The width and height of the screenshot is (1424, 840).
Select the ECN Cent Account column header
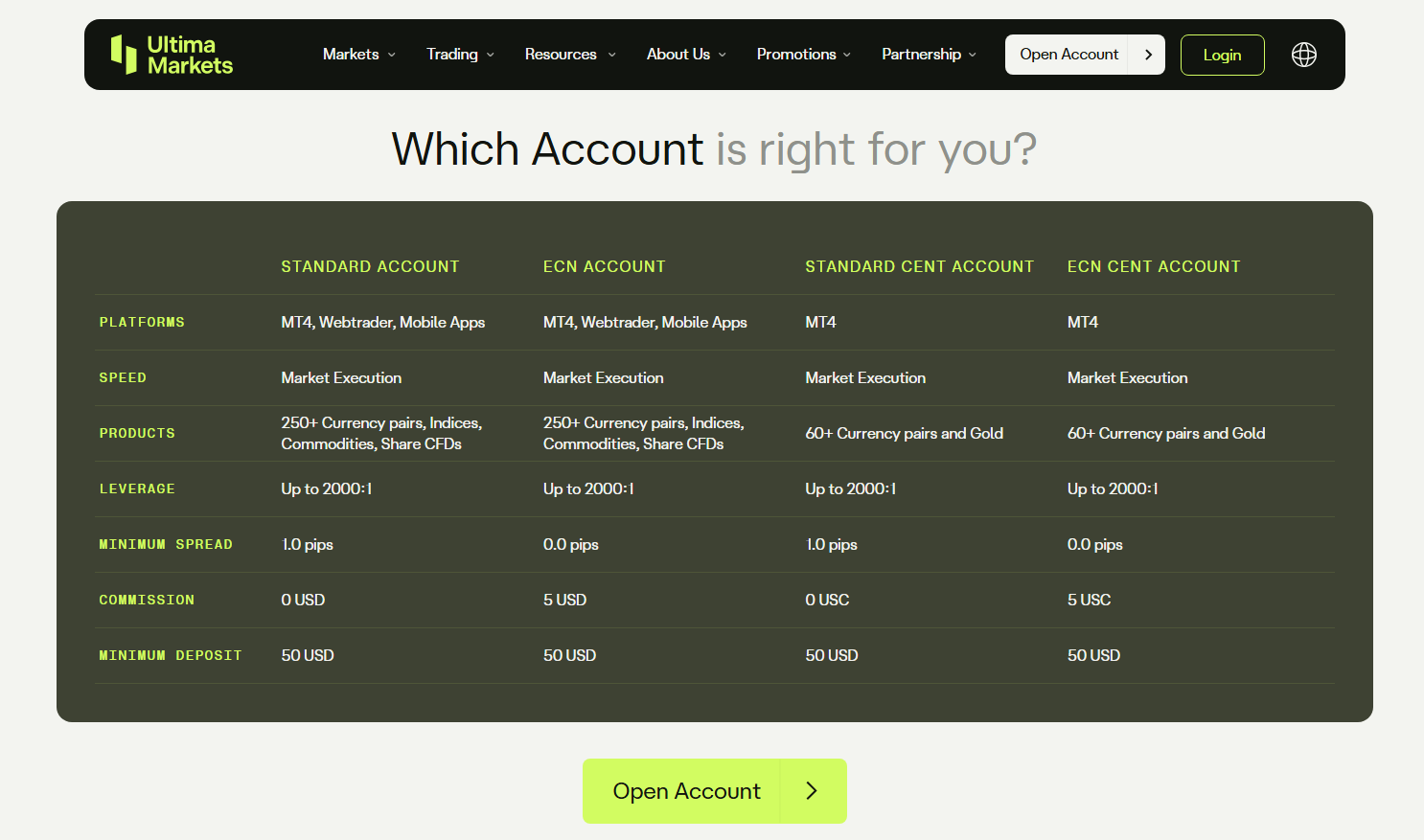pos(1154,266)
